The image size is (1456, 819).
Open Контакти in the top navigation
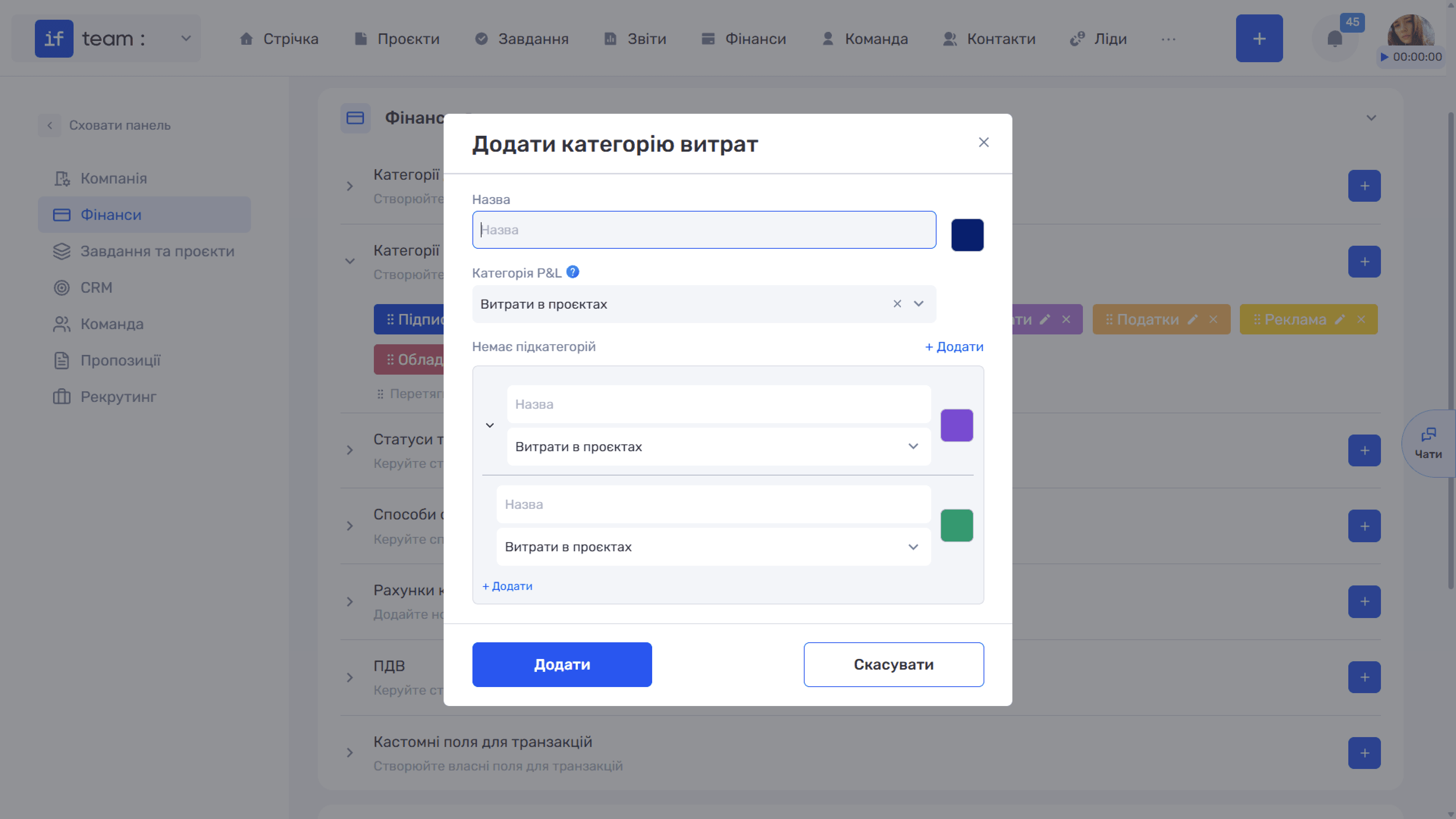tap(989, 39)
